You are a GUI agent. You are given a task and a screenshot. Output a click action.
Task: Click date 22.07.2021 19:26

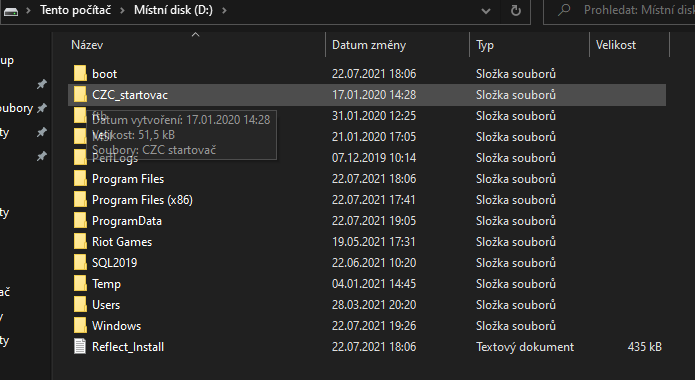(x=374, y=326)
